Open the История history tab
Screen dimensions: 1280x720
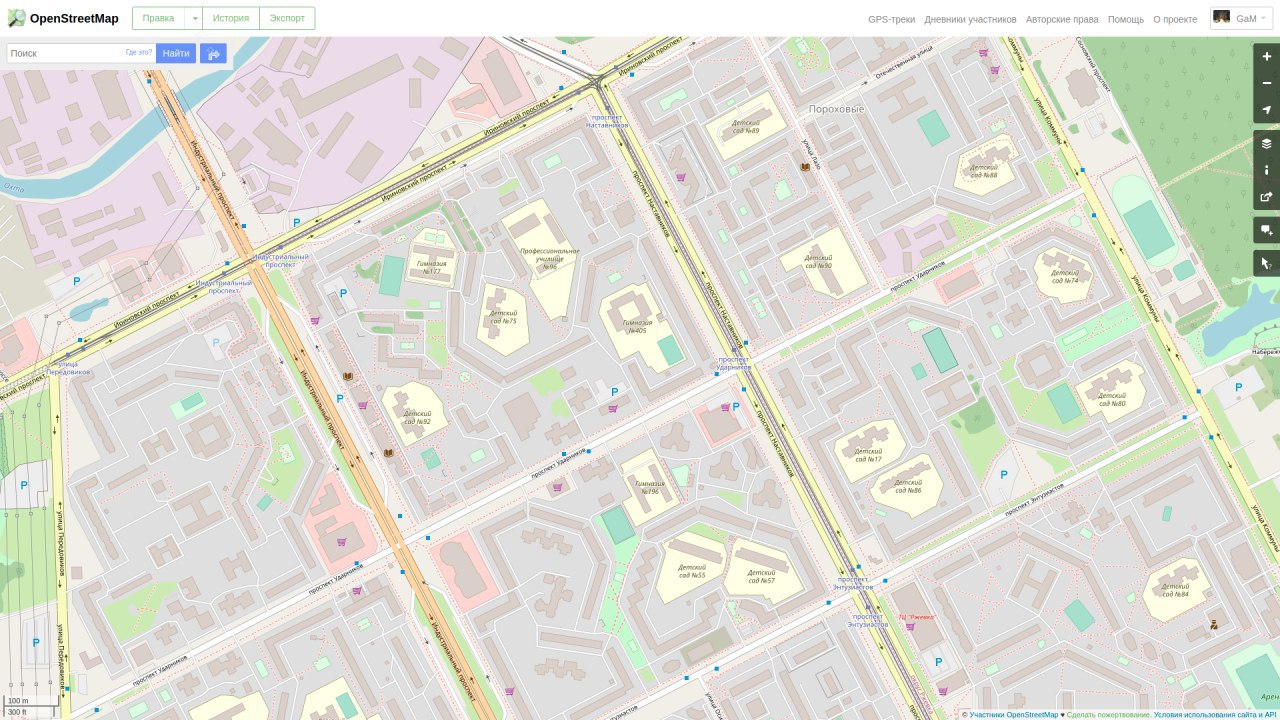coord(231,18)
